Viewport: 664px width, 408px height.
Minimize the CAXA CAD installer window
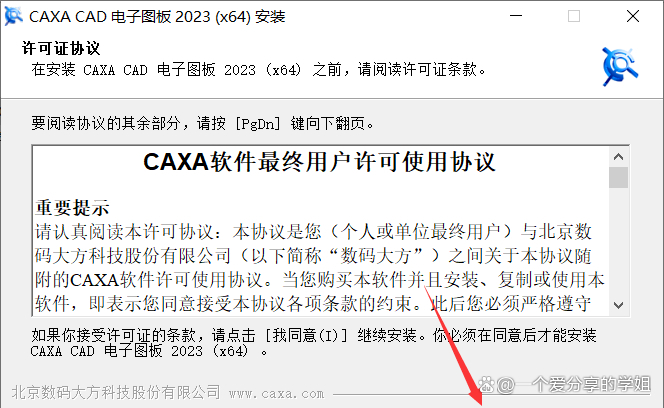(516, 16)
